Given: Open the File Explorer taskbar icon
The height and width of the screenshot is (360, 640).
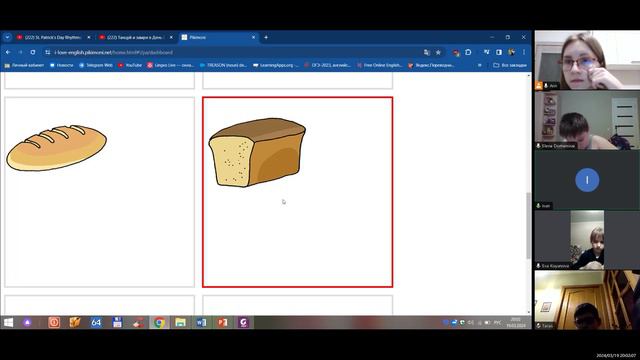Looking at the screenshot, I should tap(180, 322).
